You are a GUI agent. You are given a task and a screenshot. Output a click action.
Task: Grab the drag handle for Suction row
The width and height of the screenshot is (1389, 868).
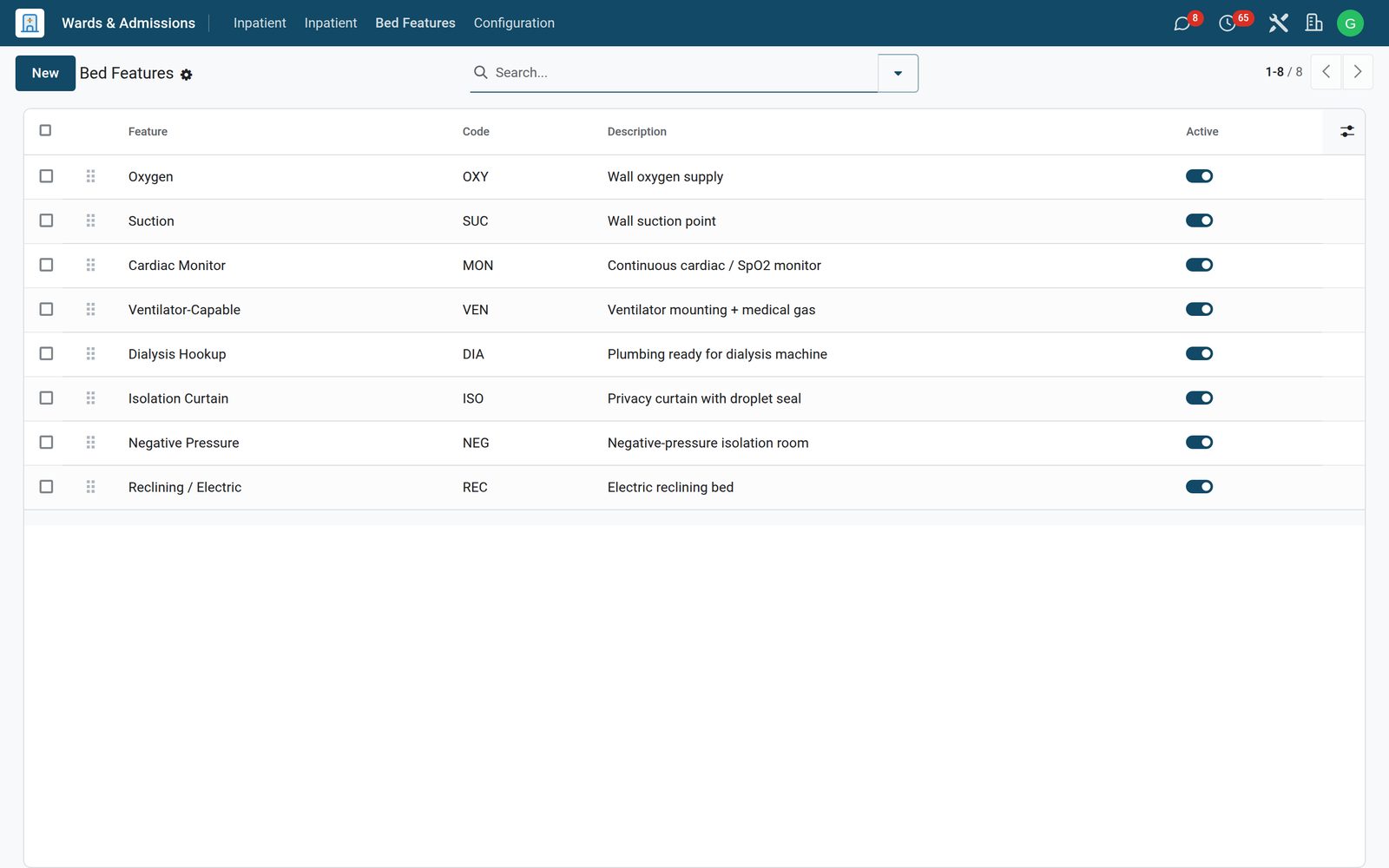(x=90, y=220)
